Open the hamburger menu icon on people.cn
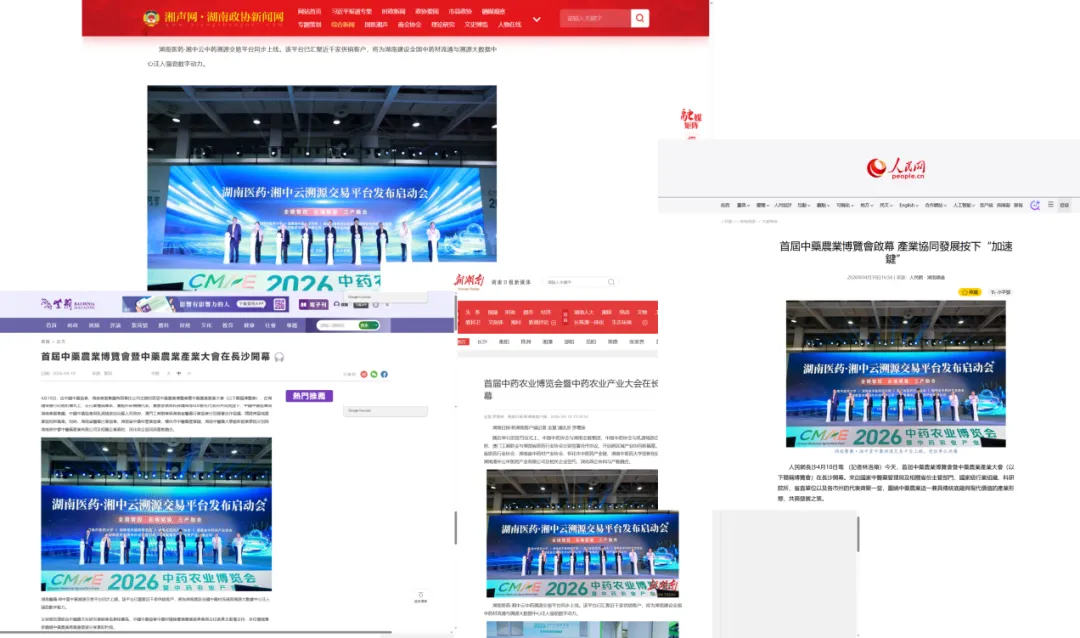Viewport: 1080px width, 638px height. click(1050, 205)
